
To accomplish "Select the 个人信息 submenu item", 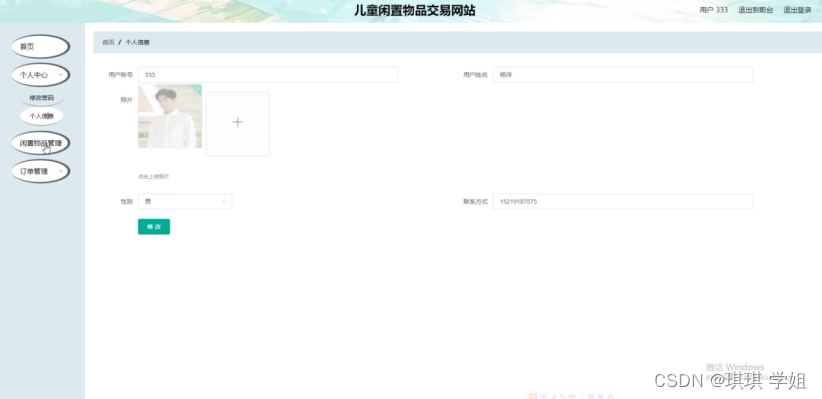I will point(41,116).
